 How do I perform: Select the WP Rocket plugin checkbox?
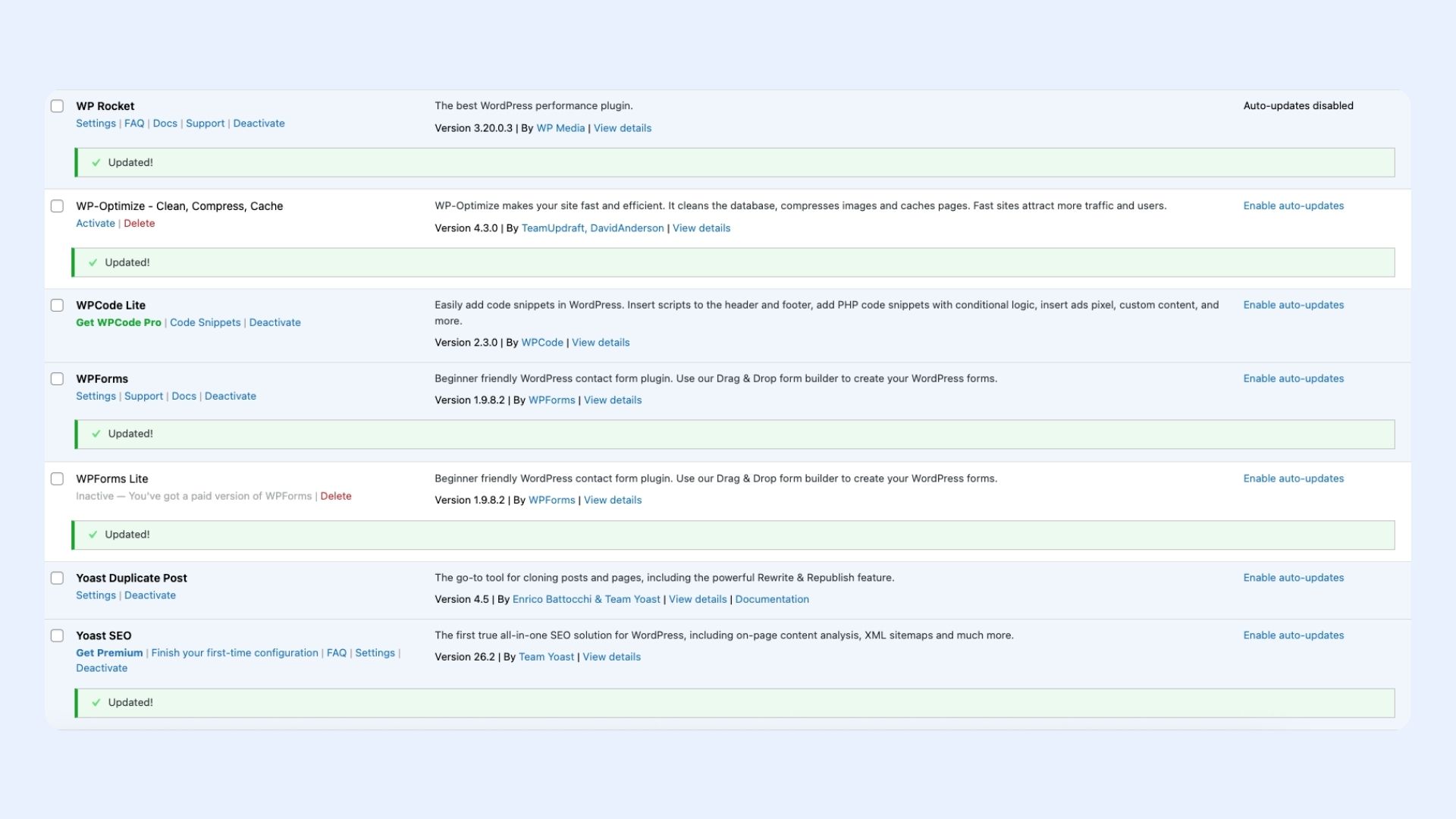pyautogui.click(x=57, y=105)
